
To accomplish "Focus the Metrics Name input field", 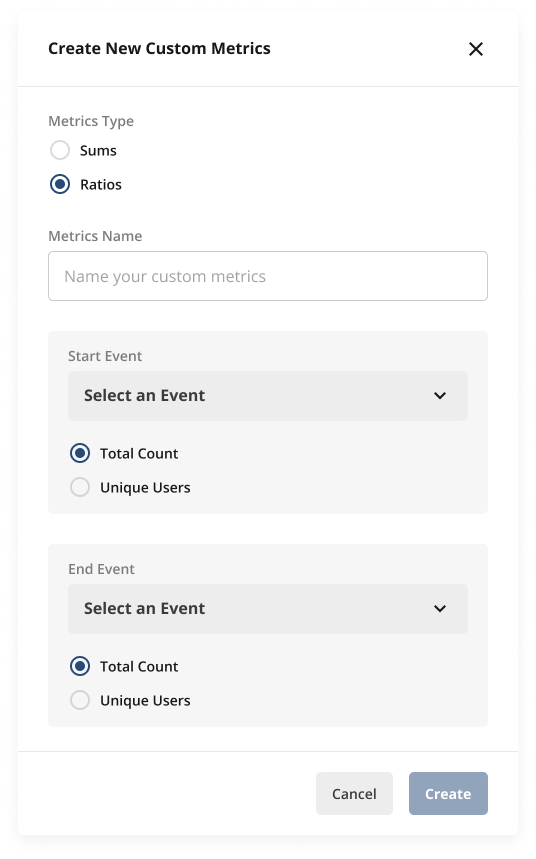I will [x=267, y=276].
